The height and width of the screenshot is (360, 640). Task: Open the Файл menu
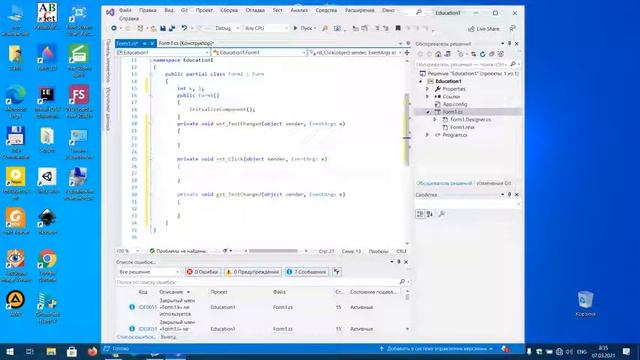point(125,10)
